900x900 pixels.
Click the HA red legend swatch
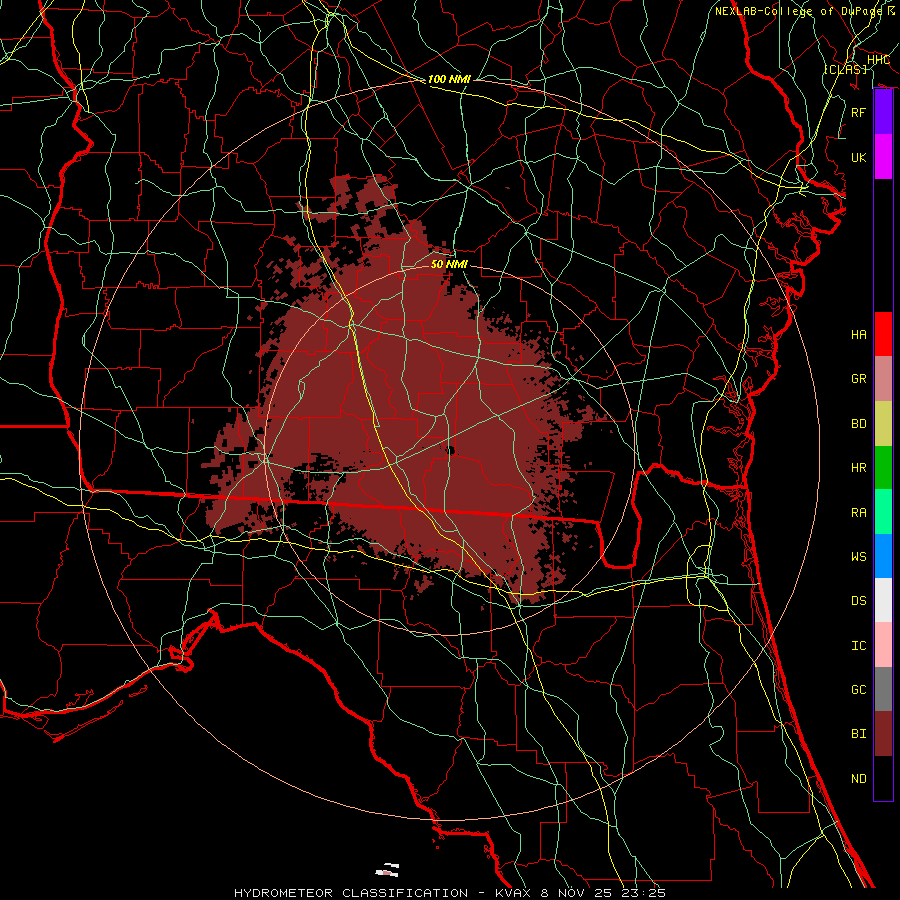[x=883, y=334]
